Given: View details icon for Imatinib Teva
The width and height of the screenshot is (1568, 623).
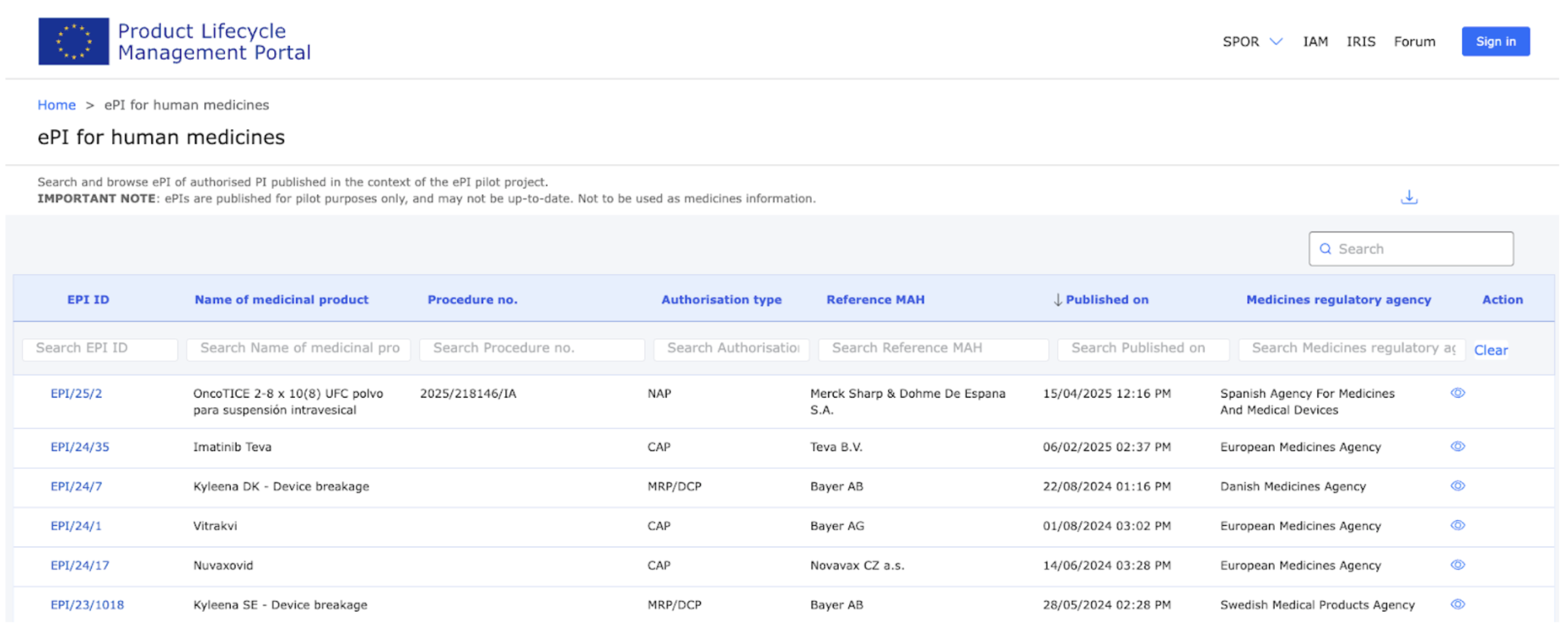Looking at the screenshot, I should pos(1457,446).
